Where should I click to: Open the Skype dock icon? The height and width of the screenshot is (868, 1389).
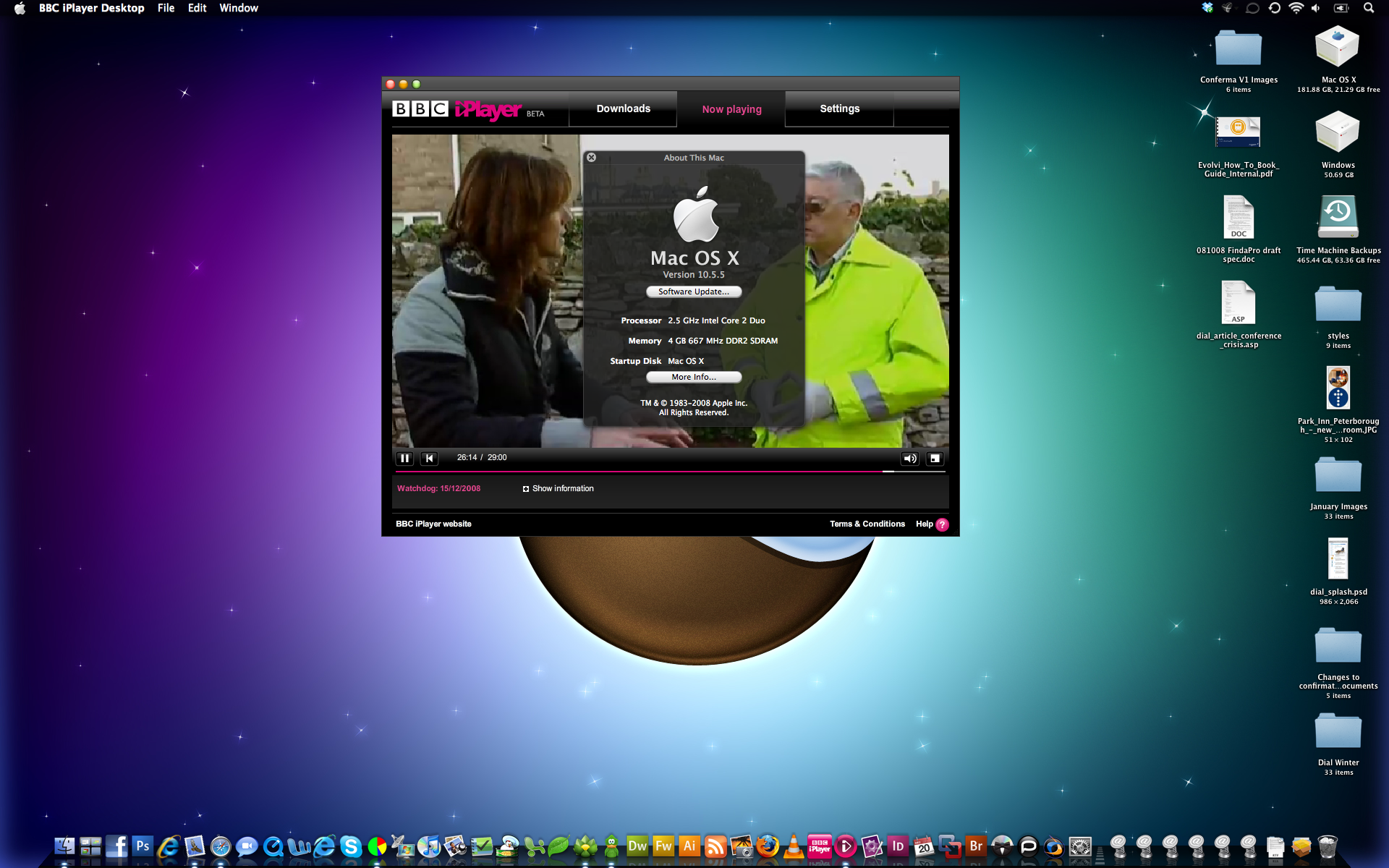[351, 846]
